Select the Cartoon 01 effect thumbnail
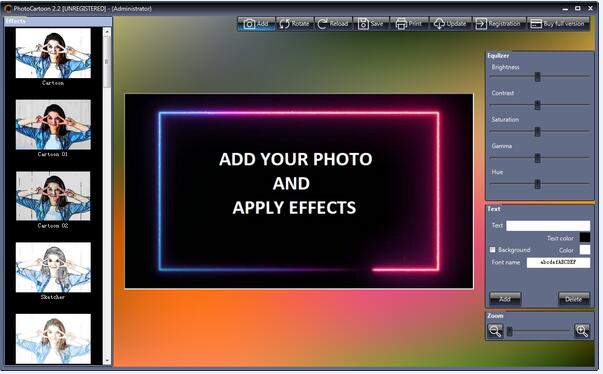 (53, 125)
